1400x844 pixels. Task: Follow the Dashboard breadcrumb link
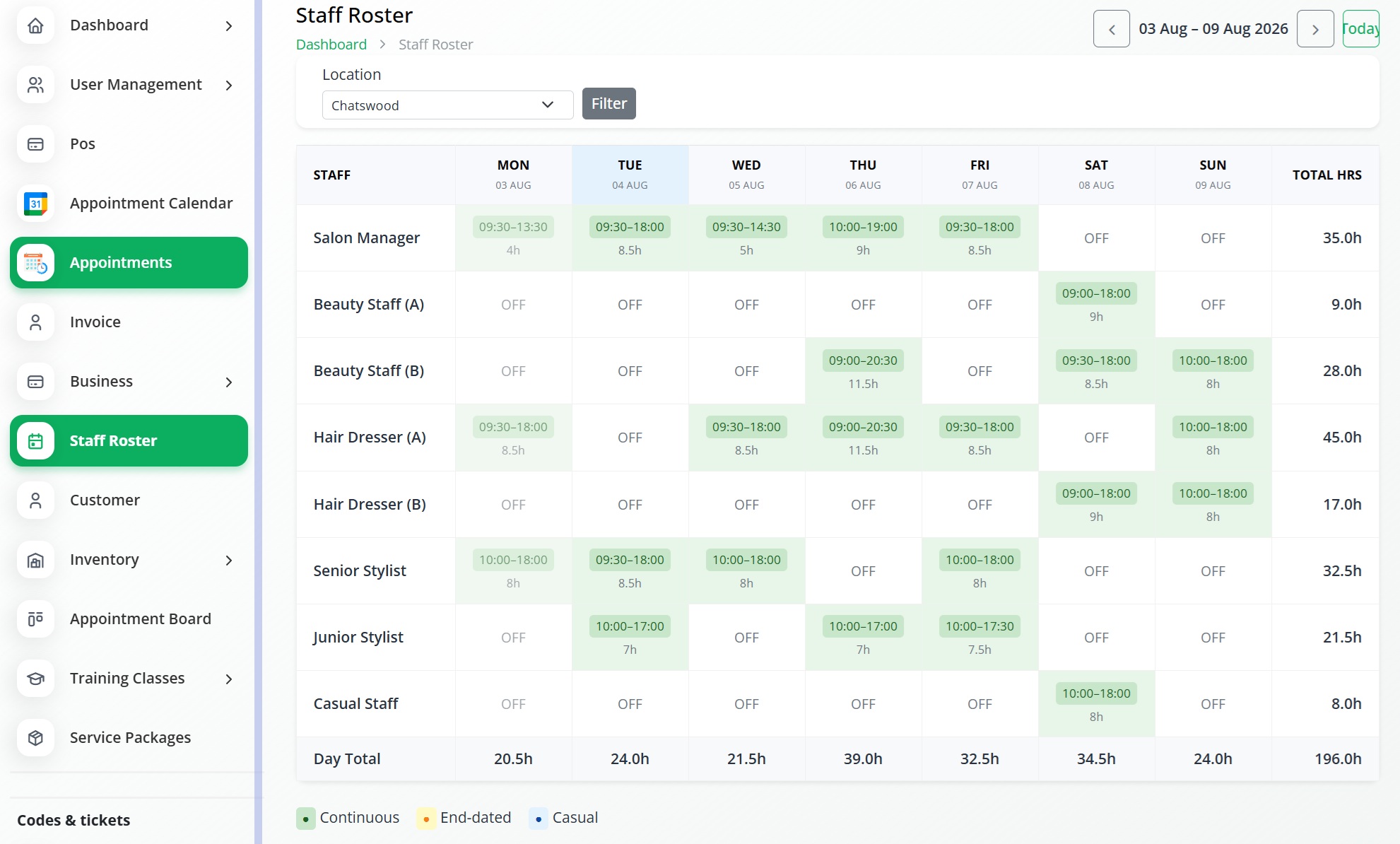tap(331, 45)
